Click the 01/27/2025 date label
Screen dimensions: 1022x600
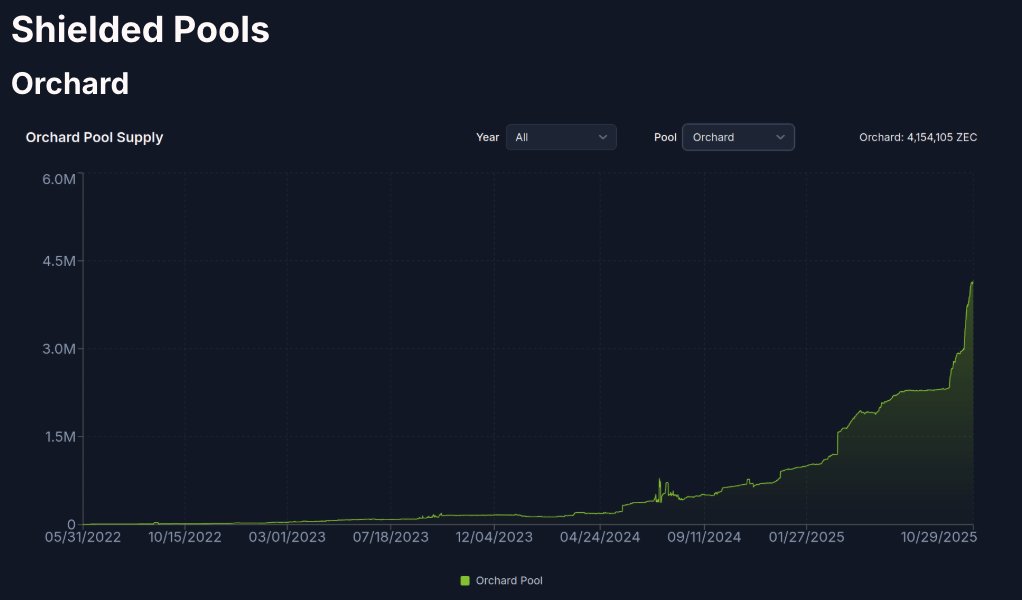coord(806,537)
